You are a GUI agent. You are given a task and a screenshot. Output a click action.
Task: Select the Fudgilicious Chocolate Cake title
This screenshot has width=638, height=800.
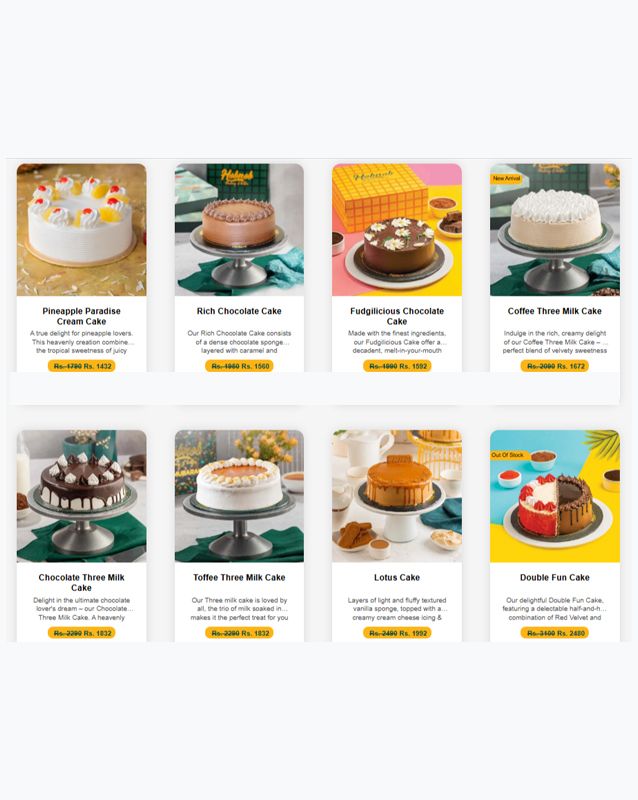[397, 316]
